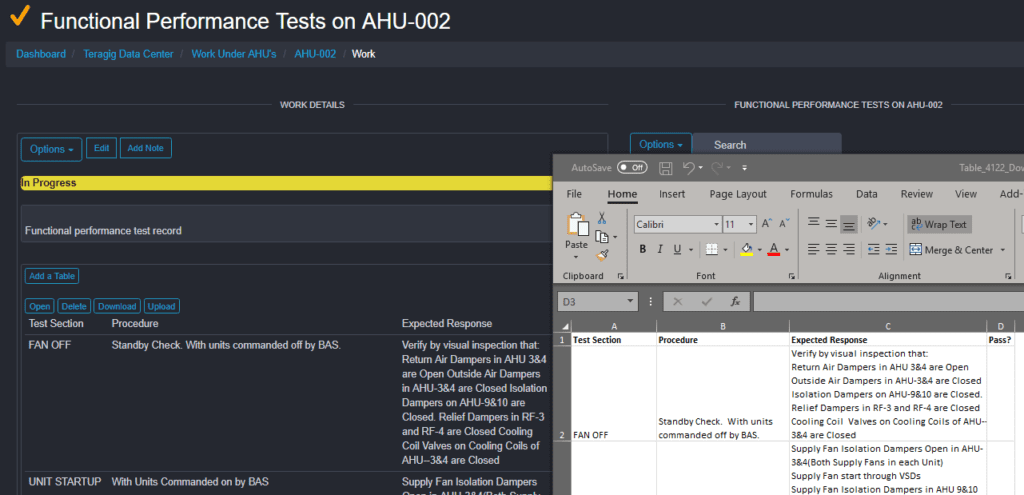Pick the yellow fill color swatch
Image resolution: width=1024 pixels, height=495 pixels.
(747, 249)
